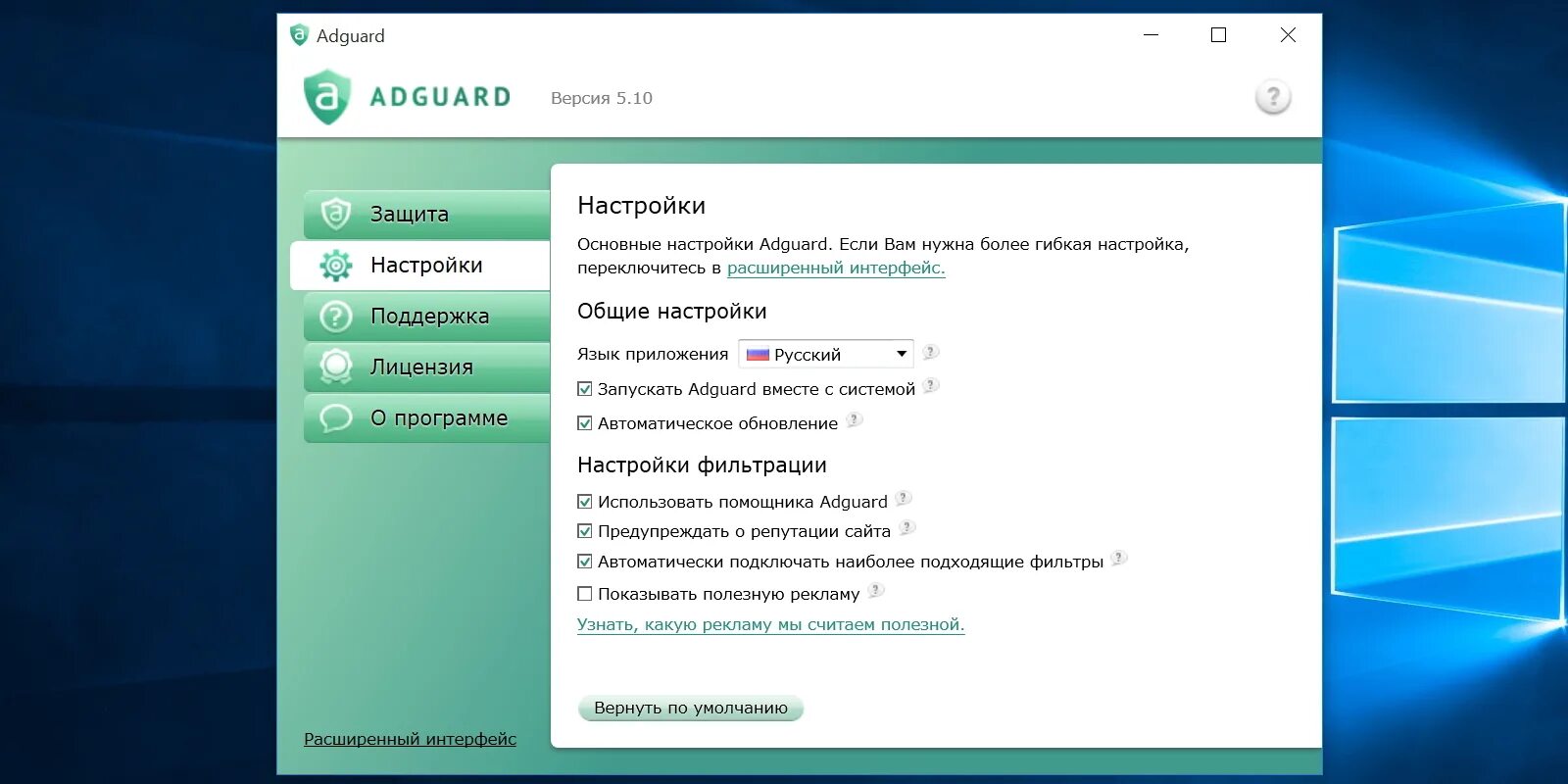Show hint for Предупреждать о репутации сайта
This screenshot has width=1568, height=784.
pos(907,527)
